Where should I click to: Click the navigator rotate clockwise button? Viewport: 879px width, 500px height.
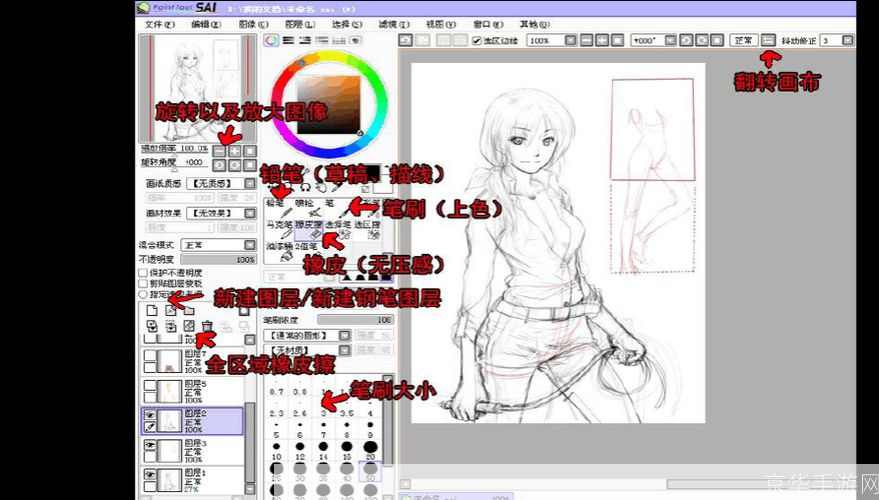coord(234,165)
